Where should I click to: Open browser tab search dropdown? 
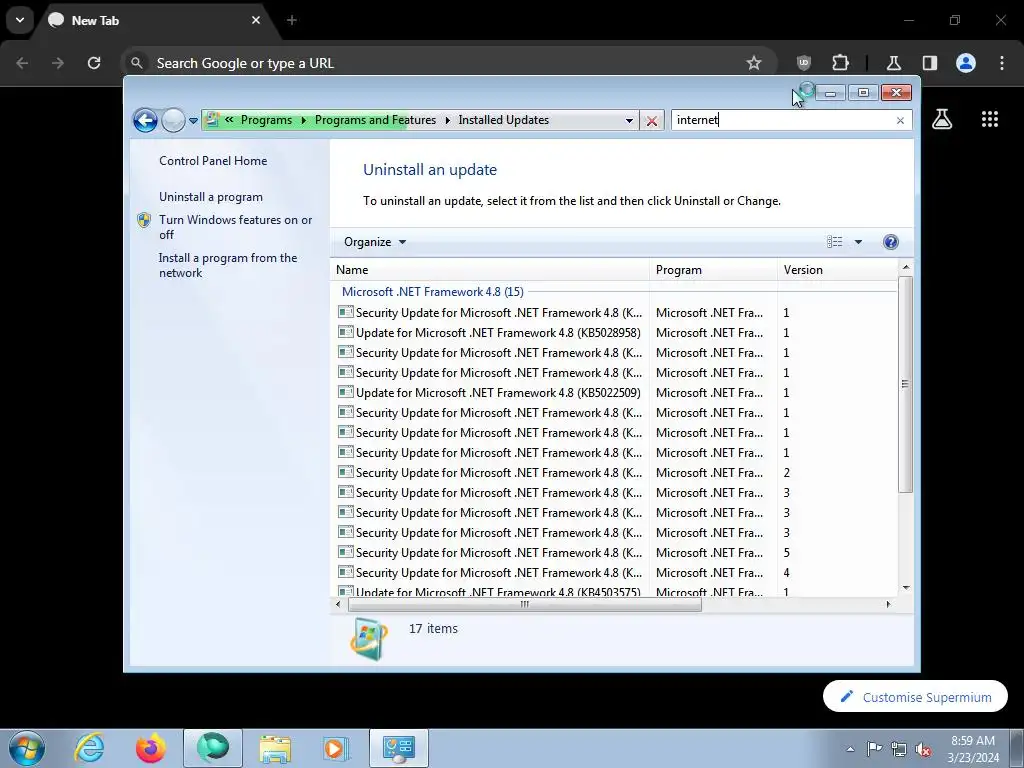point(20,20)
